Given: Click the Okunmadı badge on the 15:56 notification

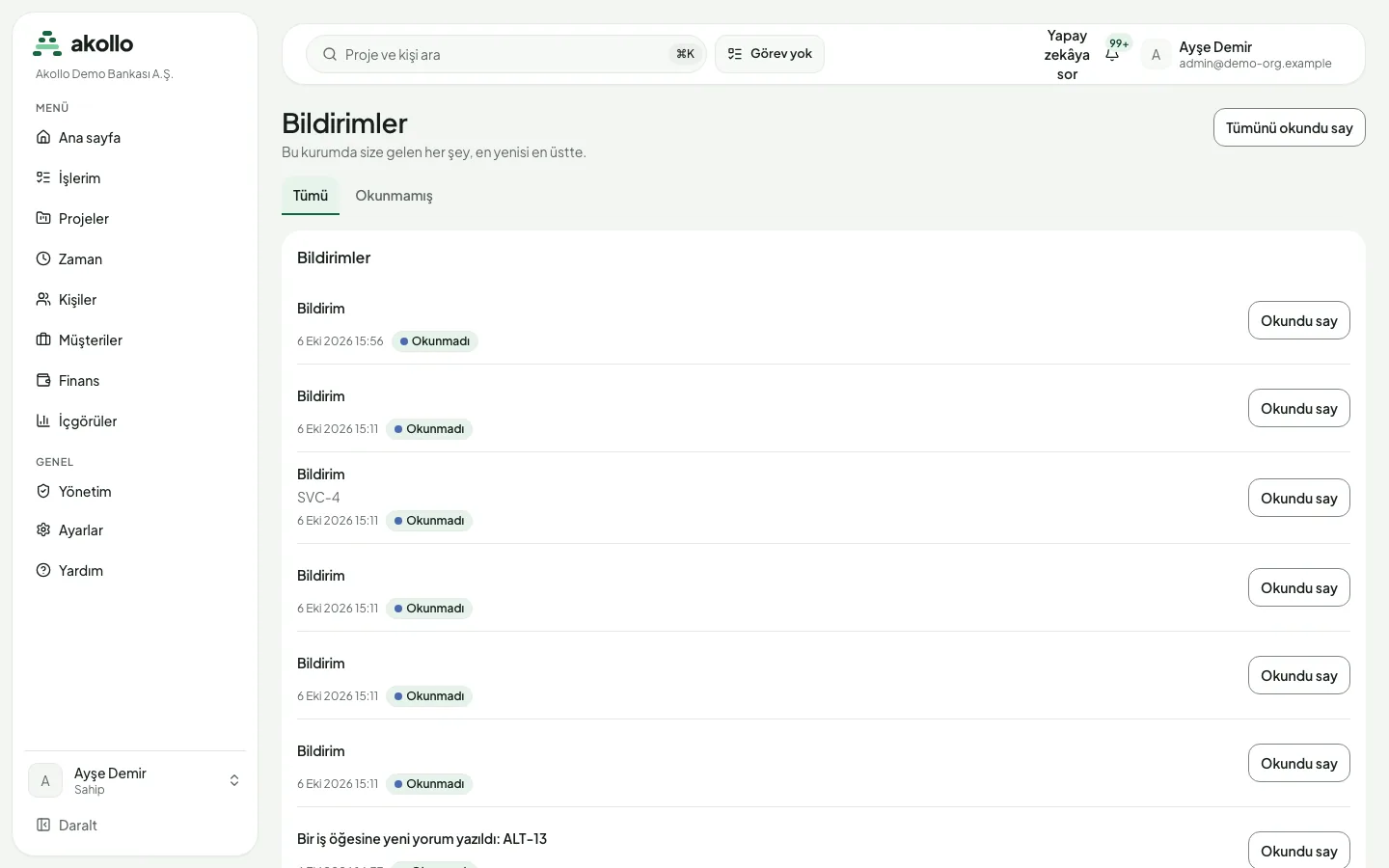Looking at the screenshot, I should tap(435, 341).
